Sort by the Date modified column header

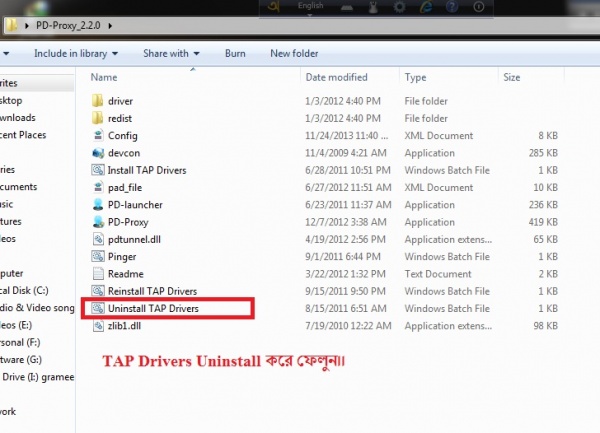(x=336, y=77)
